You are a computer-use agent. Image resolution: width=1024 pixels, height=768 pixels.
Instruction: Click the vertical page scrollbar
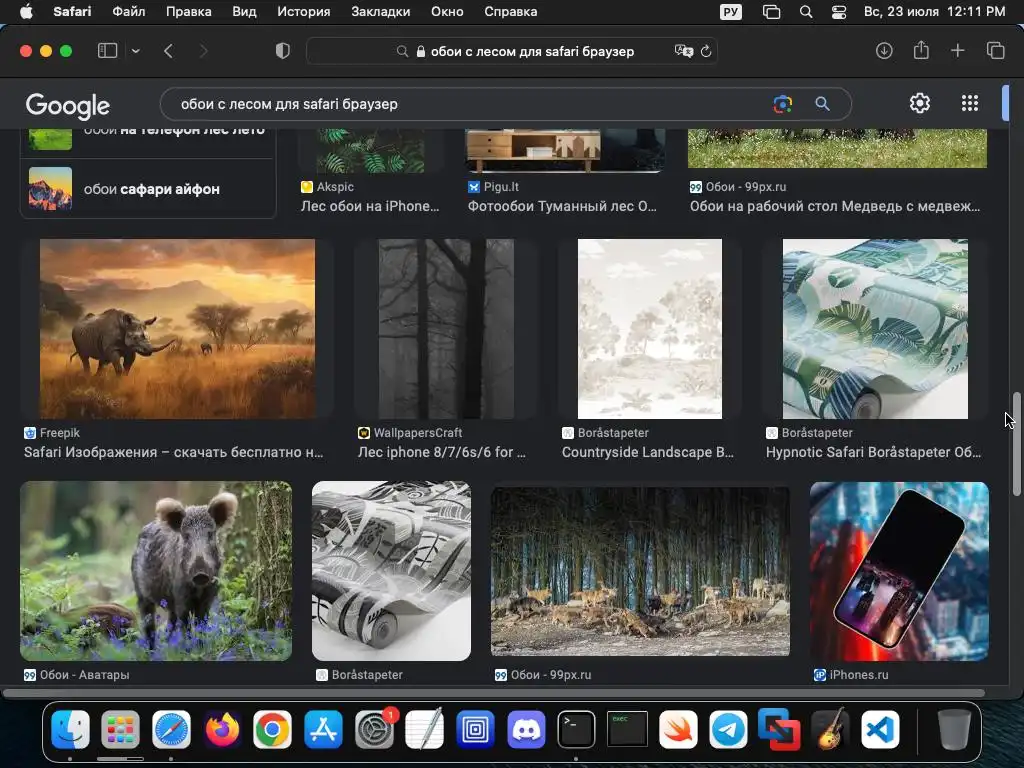point(1016,444)
